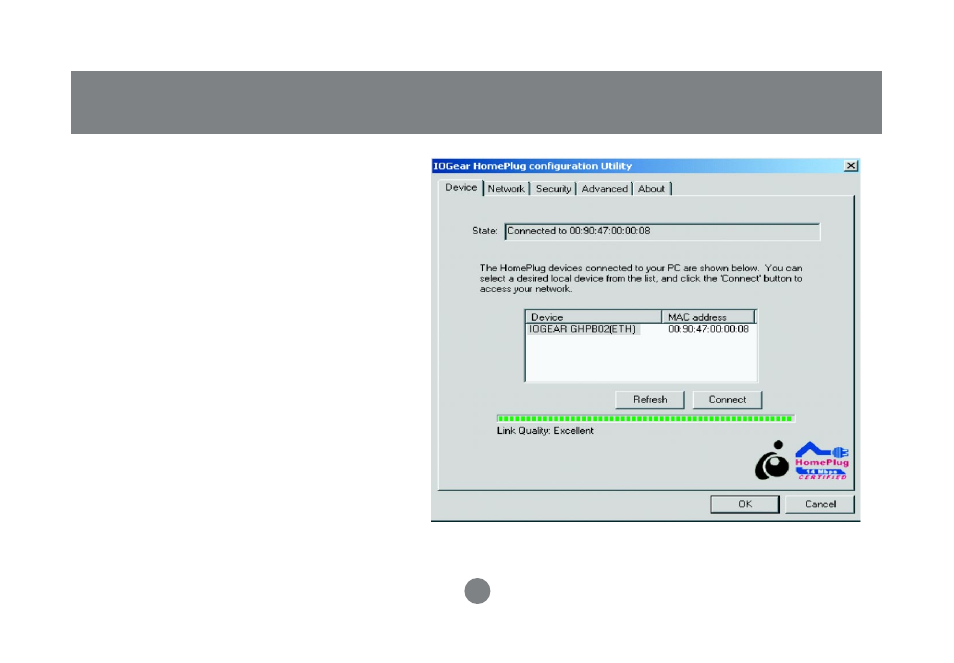Close the HomePlug configuration Utility window

pyautogui.click(x=851, y=166)
